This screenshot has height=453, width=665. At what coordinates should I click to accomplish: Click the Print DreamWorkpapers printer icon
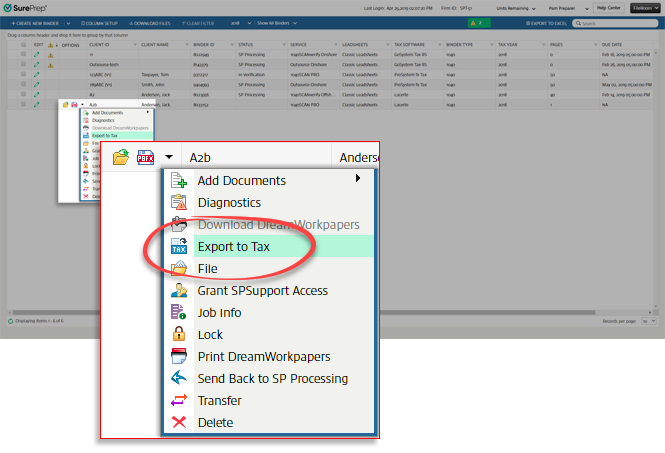[180, 357]
